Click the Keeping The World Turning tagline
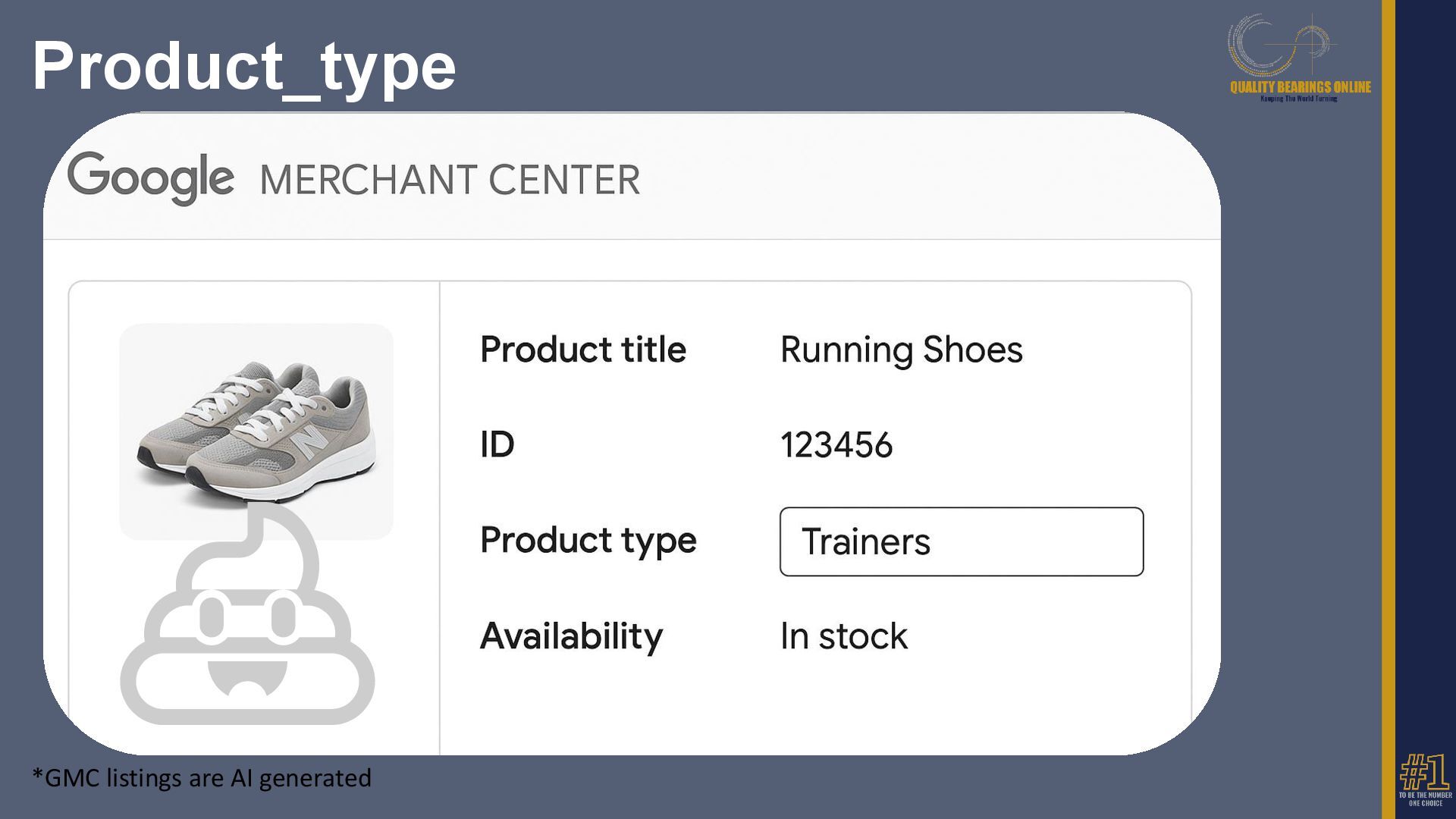The width and height of the screenshot is (1456, 819). coord(1298,99)
